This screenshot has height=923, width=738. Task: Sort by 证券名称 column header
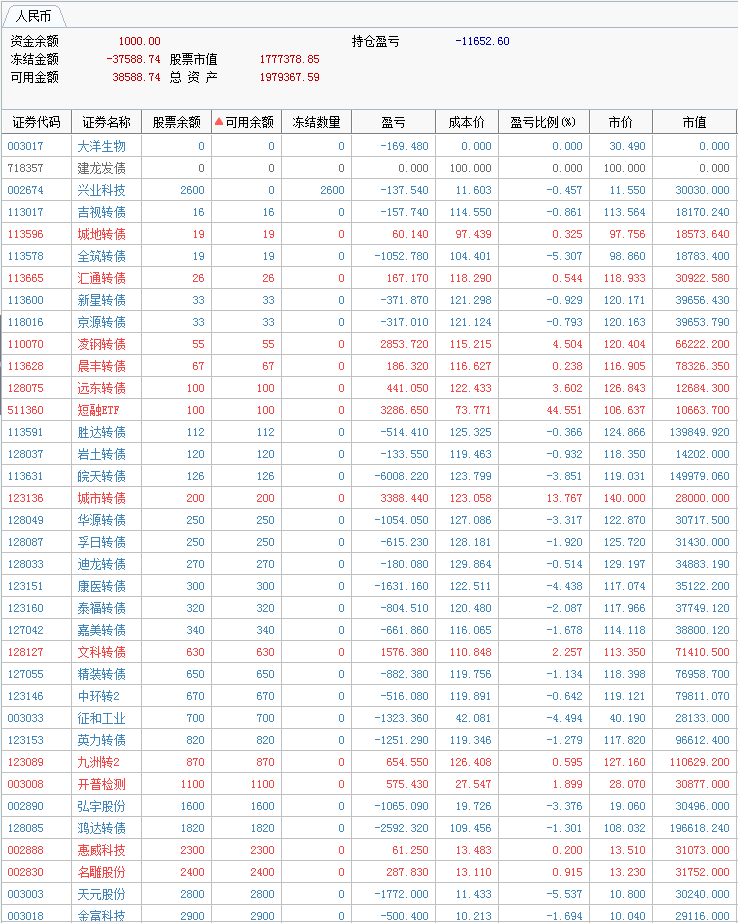[x=107, y=122]
